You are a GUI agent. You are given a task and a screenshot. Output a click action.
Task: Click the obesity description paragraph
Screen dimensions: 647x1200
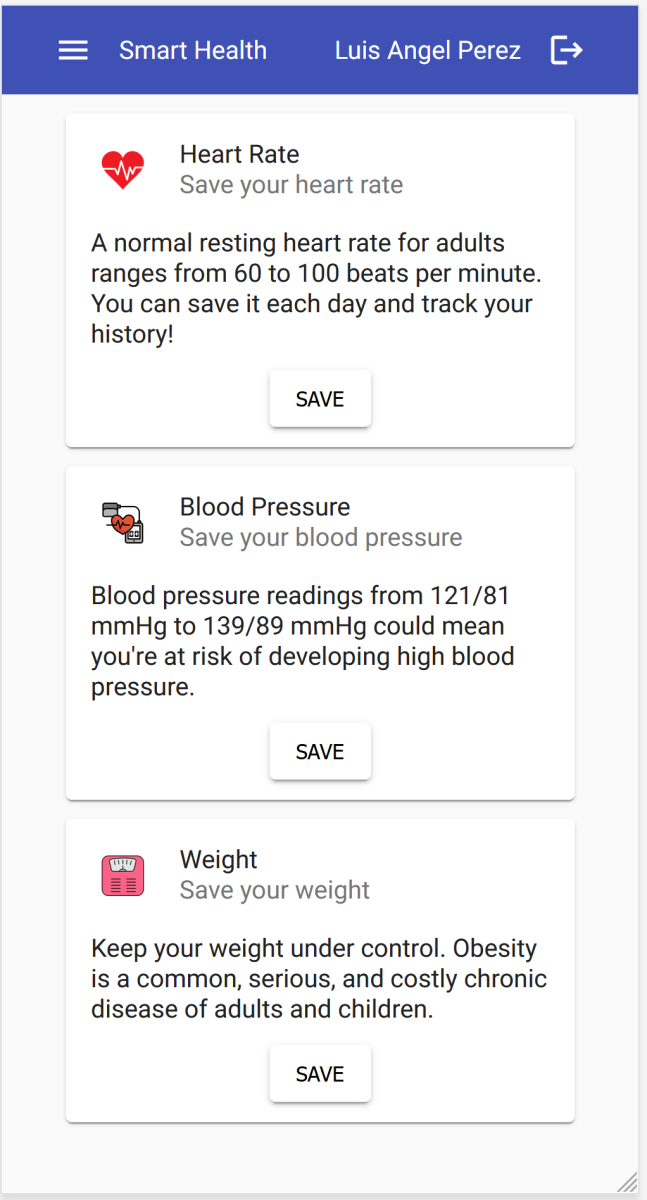318,979
